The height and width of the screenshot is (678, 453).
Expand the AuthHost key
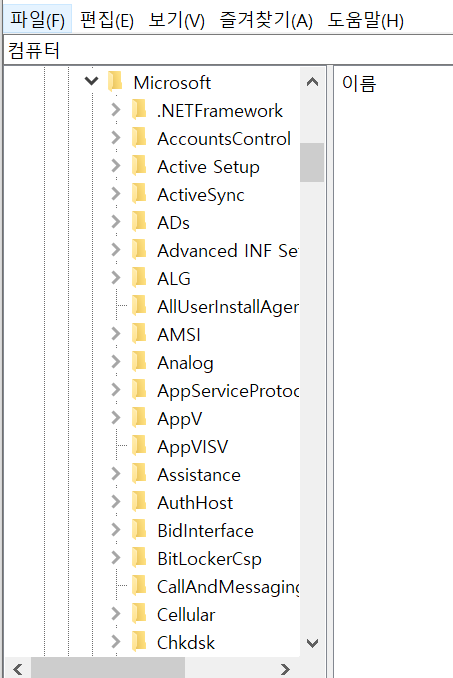click(115, 502)
